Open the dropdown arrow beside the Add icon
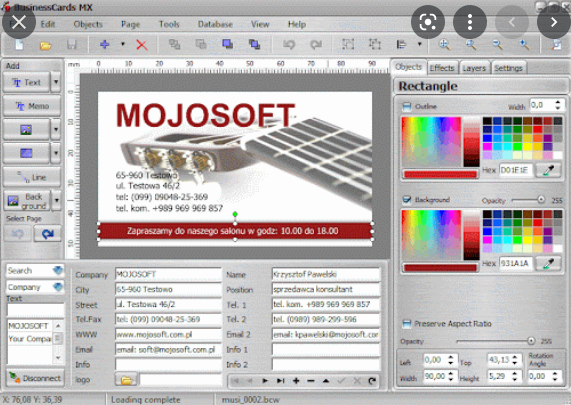This screenshot has height=405, width=571. click(x=123, y=44)
